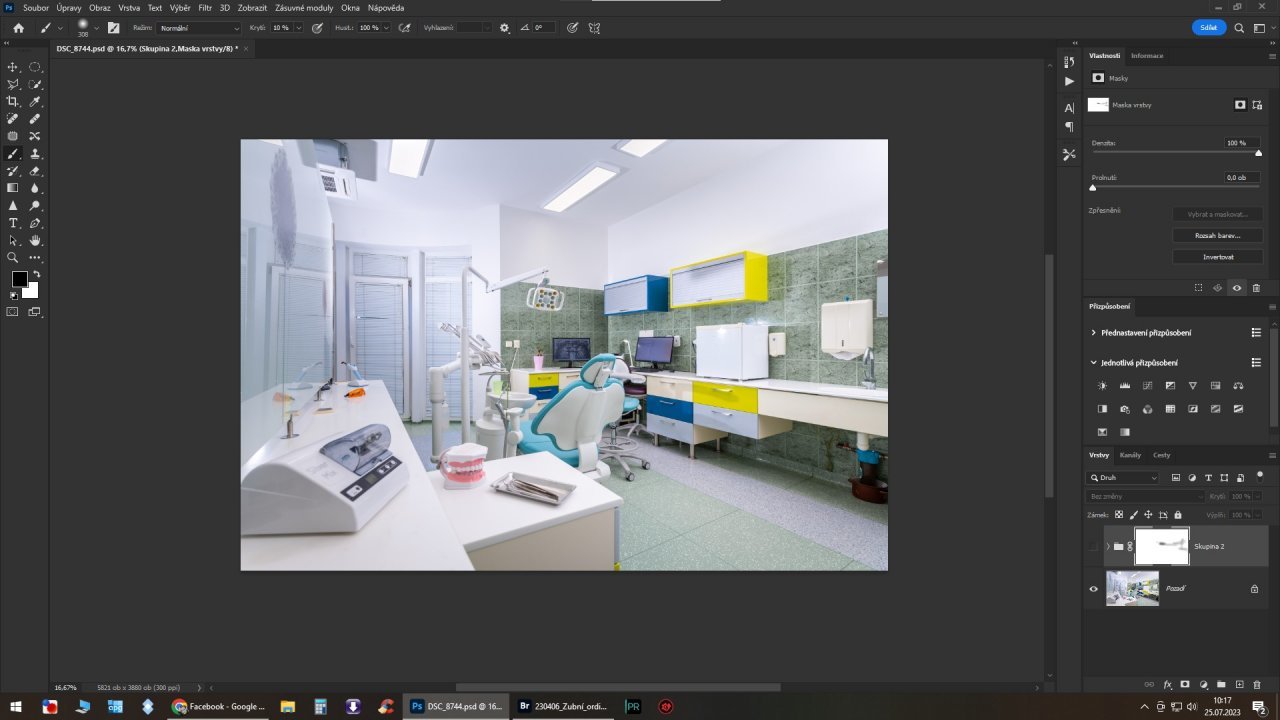Swap foreground and background colors
The height and width of the screenshot is (720, 1280).
point(36,274)
